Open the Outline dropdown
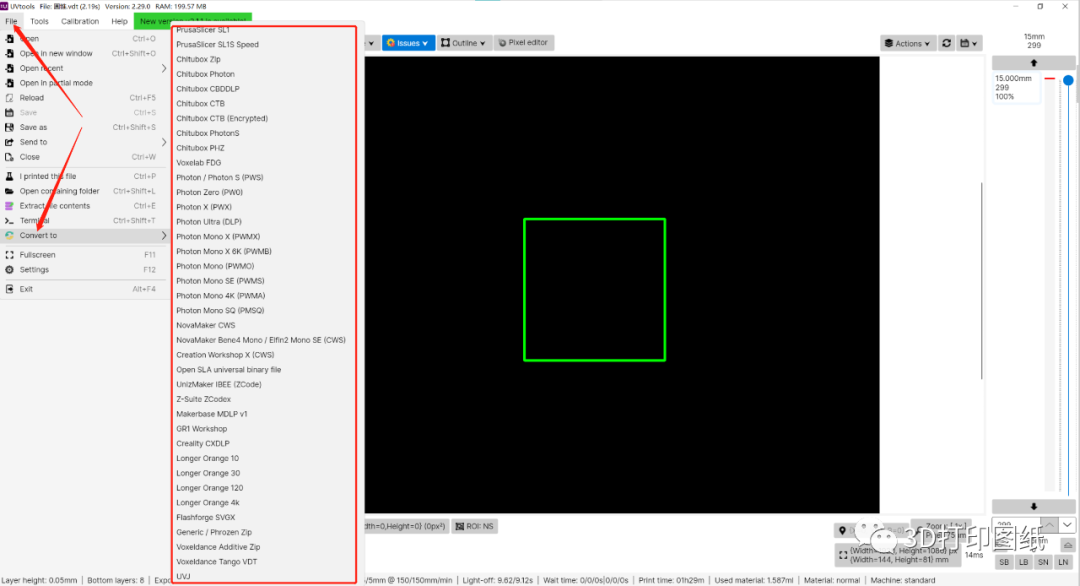This screenshot has height=586, width=1080. point(464,43)
